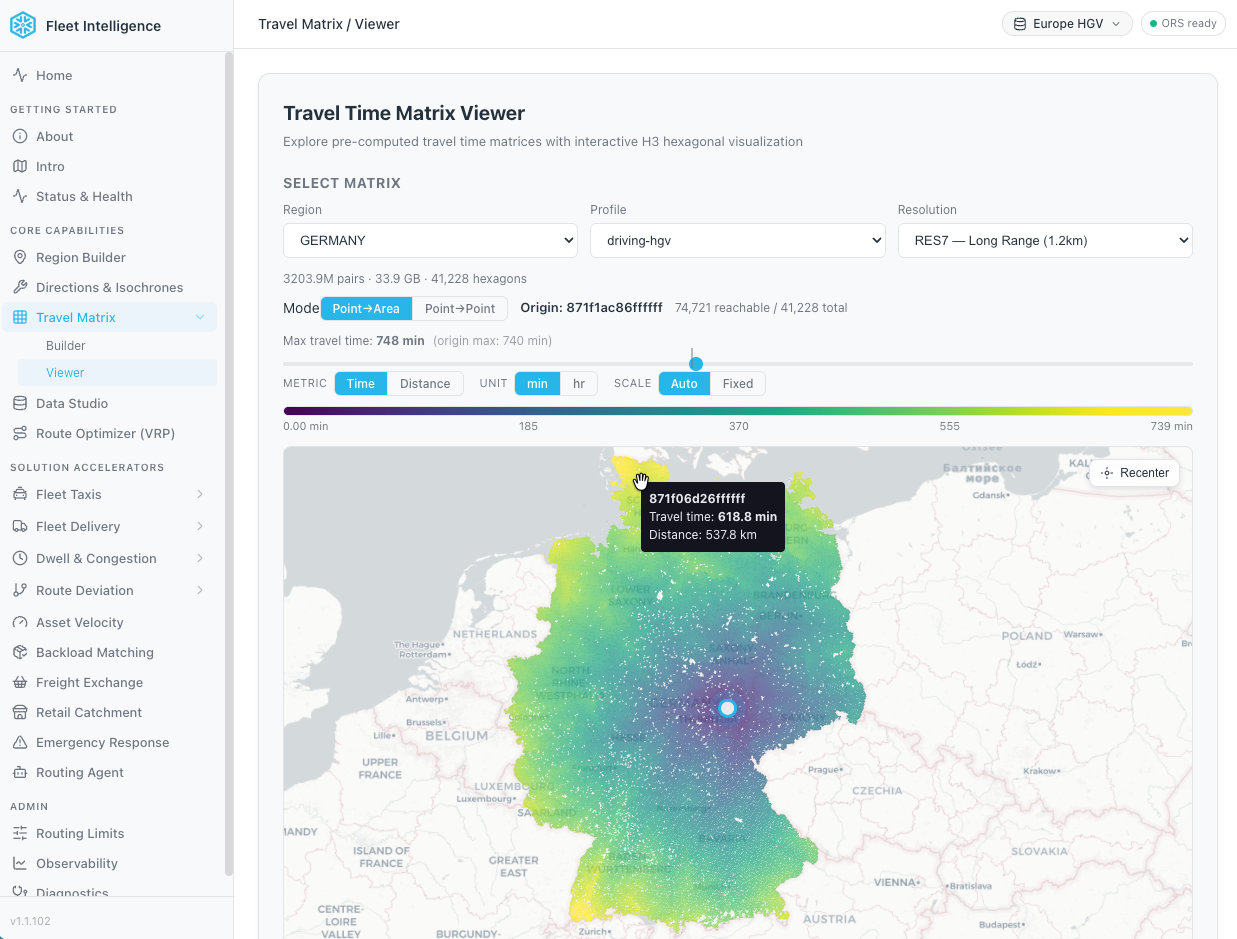Click the Routing Agent robot icon
Screen dimensions: 1237x939
(19, 772)
